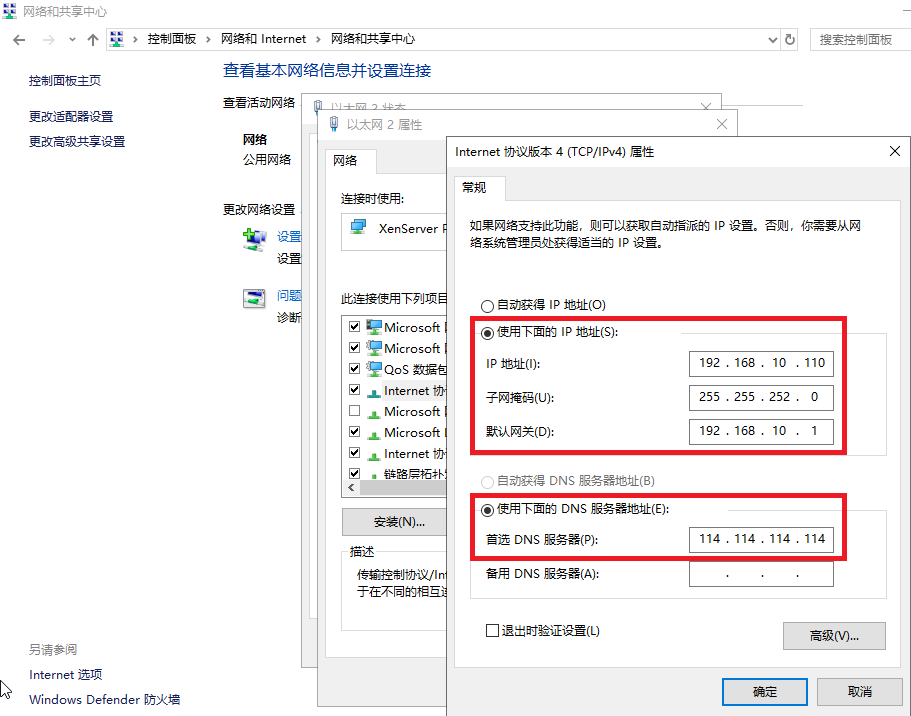
Task: Open the address bar history dropdown arrow
Action: click(x=772, y=39)
